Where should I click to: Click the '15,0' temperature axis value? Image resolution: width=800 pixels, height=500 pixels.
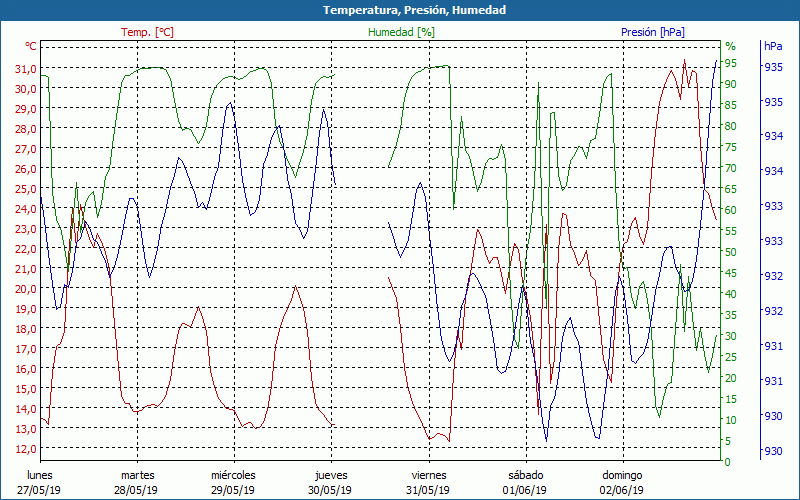click(x=26, y=388)
